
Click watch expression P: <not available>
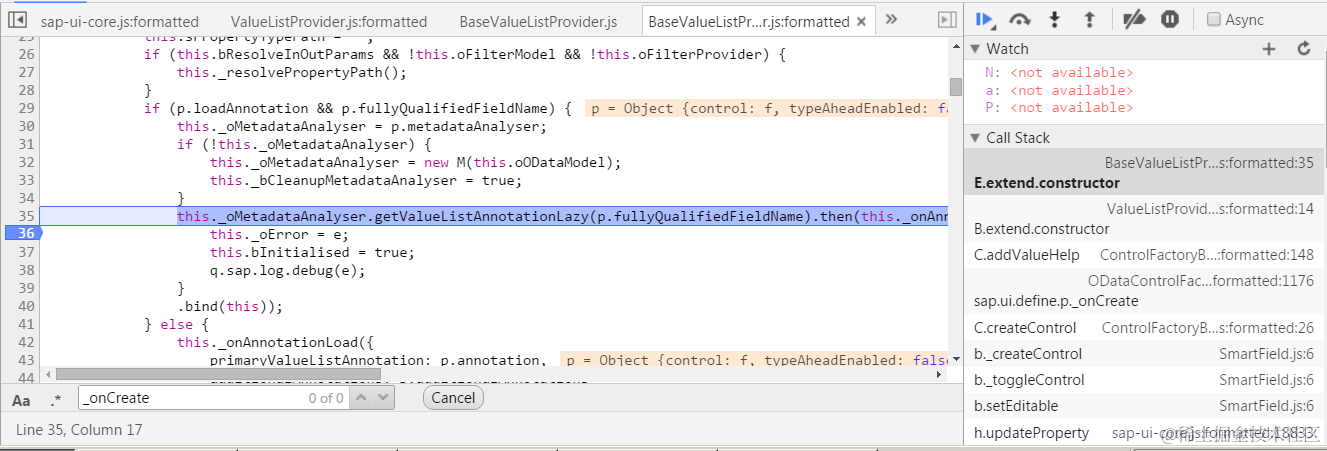pyautogui.click(x=1059, y=107)
